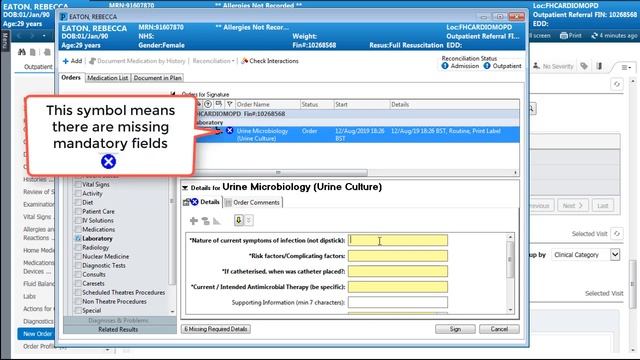The image size is (640, 360).
Task: Click the refresh 4 minutes ago icon
Action: 594,36
